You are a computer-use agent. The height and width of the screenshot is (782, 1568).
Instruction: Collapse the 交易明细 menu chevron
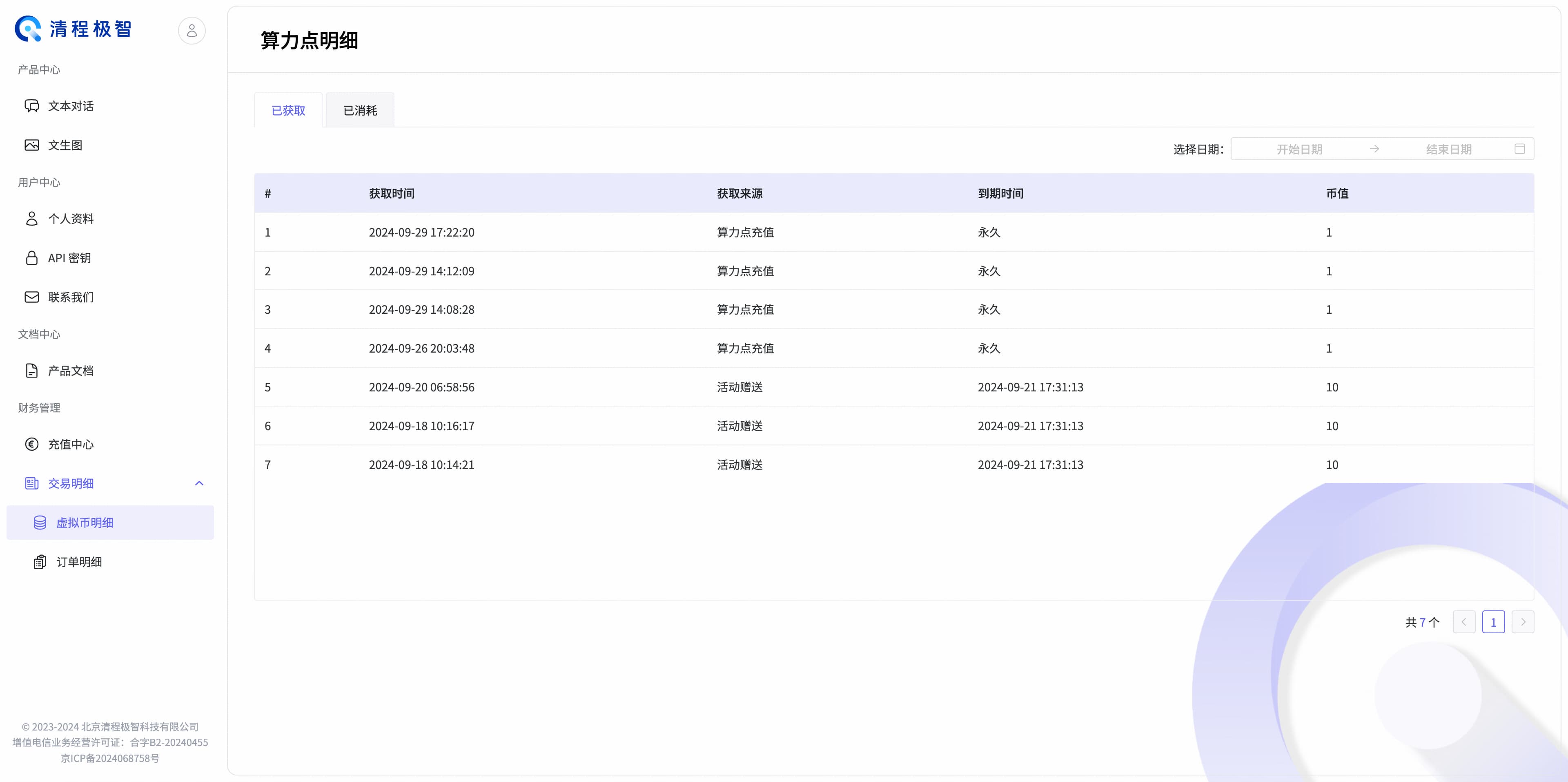(x=199, y=483)
